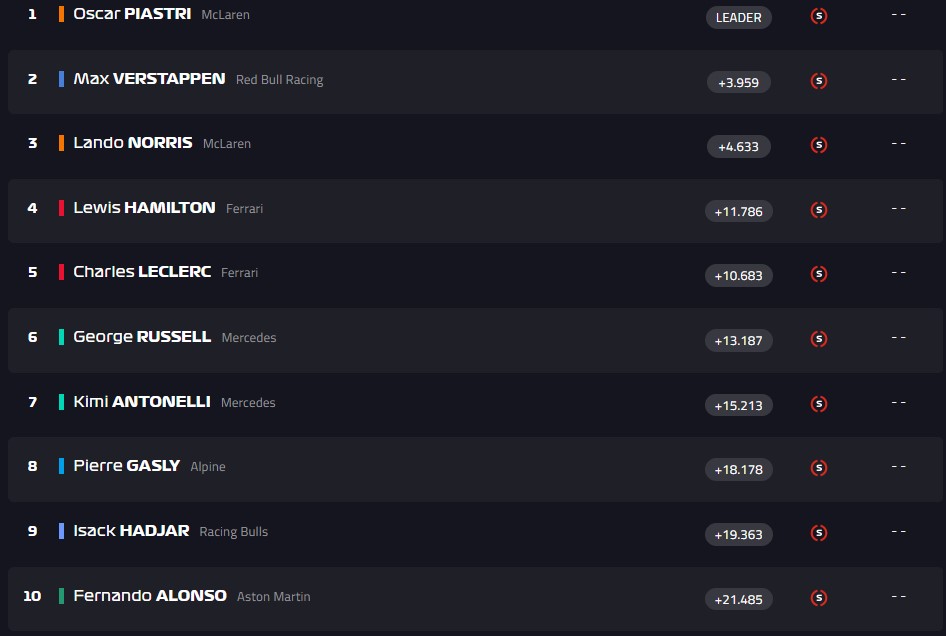Select the tyre icon for Fernando Alonso
Image resolution: width=946 pixels, height=636 pixels.
point(818,598)
